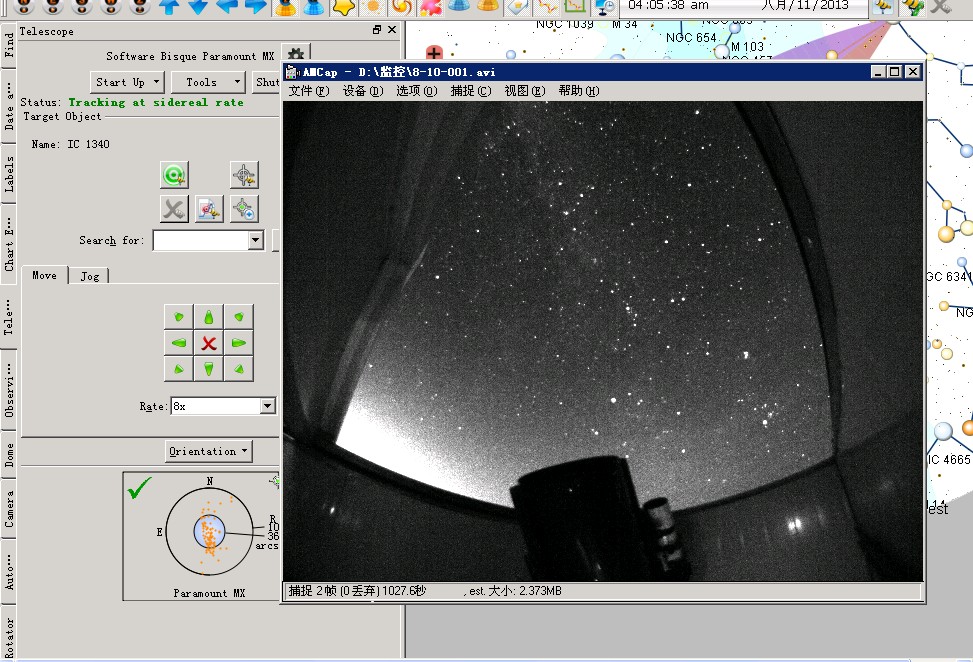Switch to the Move tab
The width and height of the screenshot is (973, 662).
pos(44,275)
